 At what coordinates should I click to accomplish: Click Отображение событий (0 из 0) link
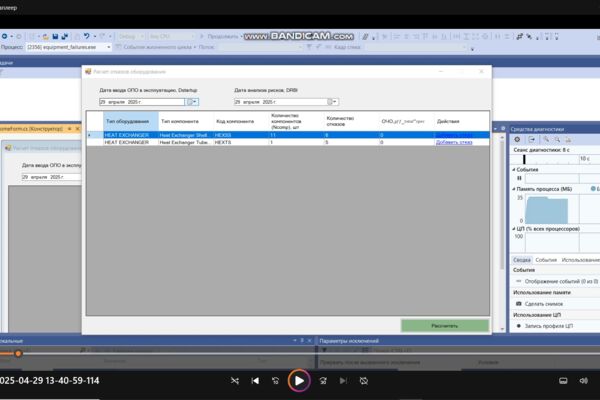561,281
